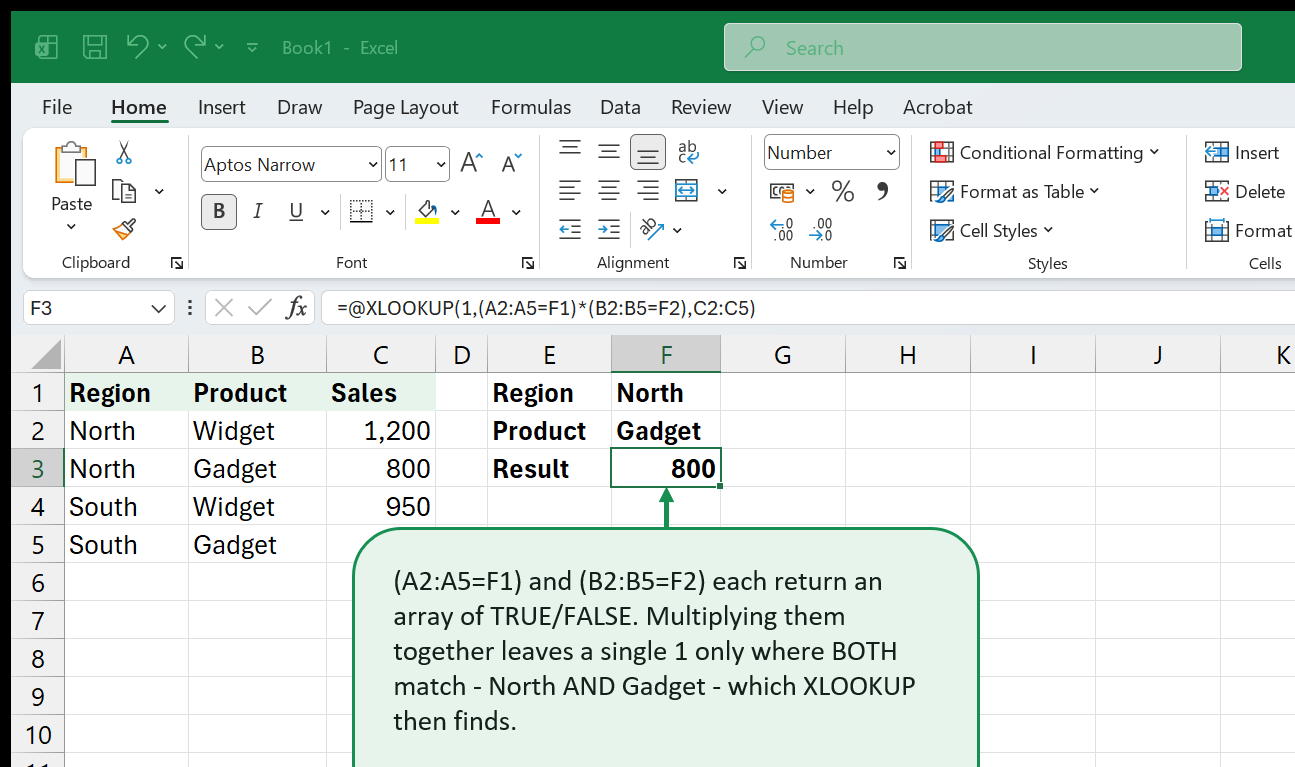Click Wrap Text icon
The width and height of the screenshot is (1295, 767).
[x=688, y=152]
